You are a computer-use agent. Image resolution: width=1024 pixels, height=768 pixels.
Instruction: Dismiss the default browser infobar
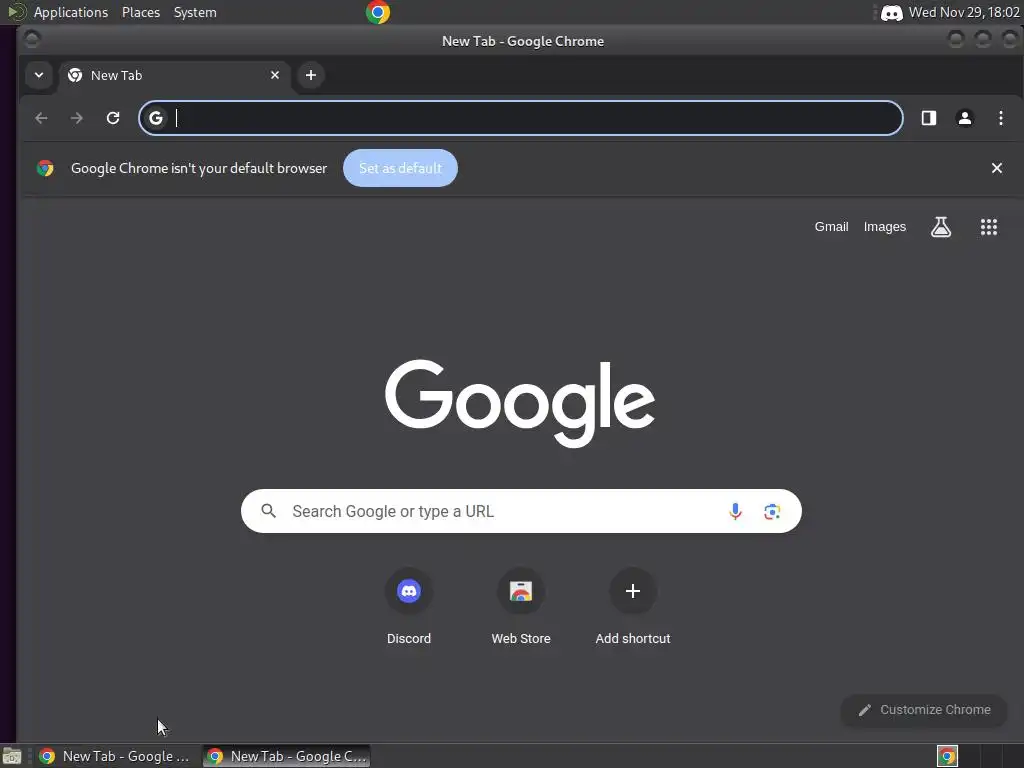997,168
